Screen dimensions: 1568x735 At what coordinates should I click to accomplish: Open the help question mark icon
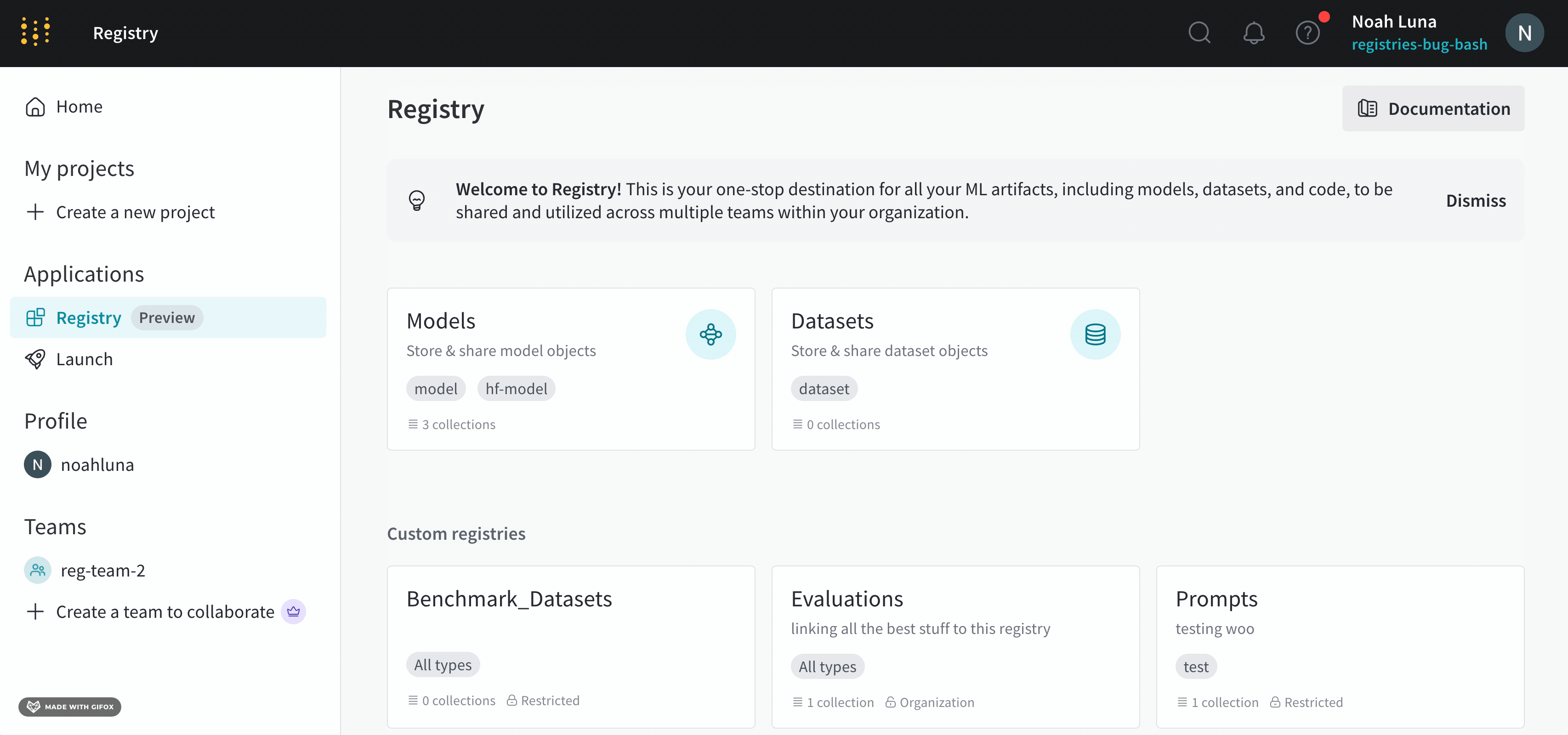(x=1307, y=33)
